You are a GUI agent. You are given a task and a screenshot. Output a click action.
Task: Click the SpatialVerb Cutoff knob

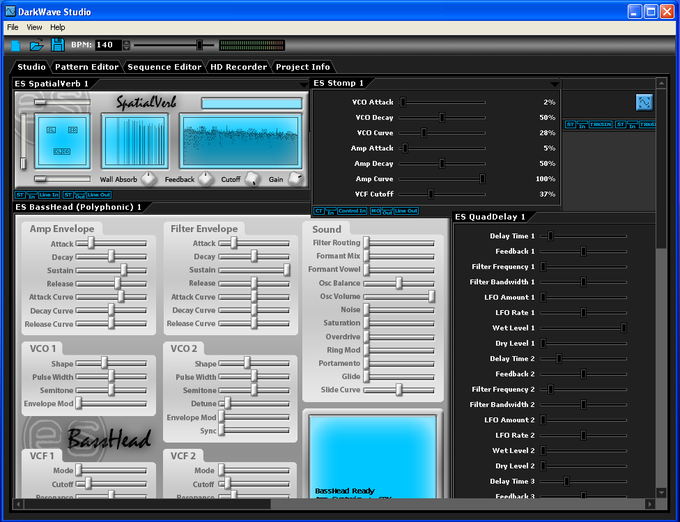pyautogui.click(x=252, y=178)
